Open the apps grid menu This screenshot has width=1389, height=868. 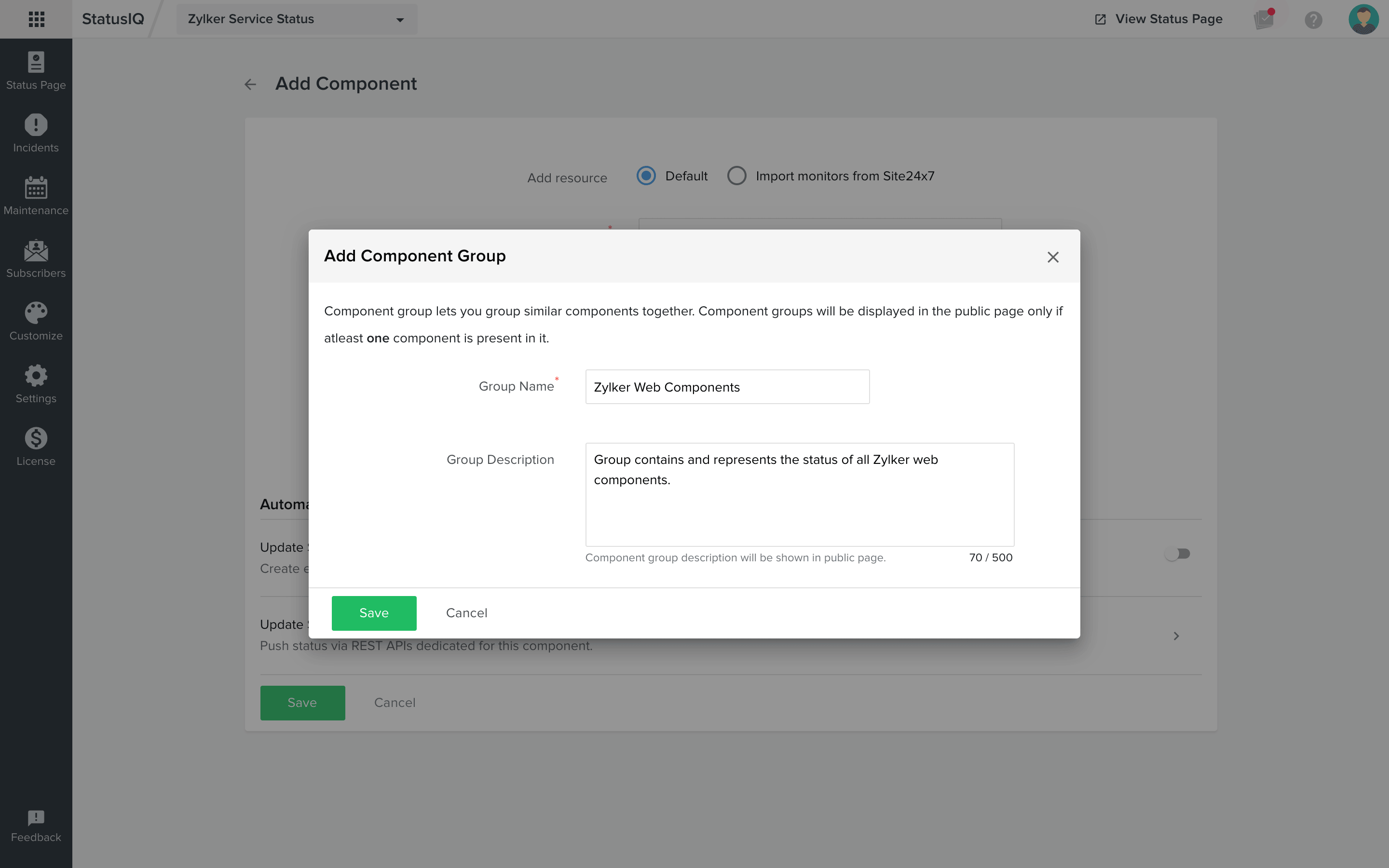pyautogui.click(x=36, y=19)
